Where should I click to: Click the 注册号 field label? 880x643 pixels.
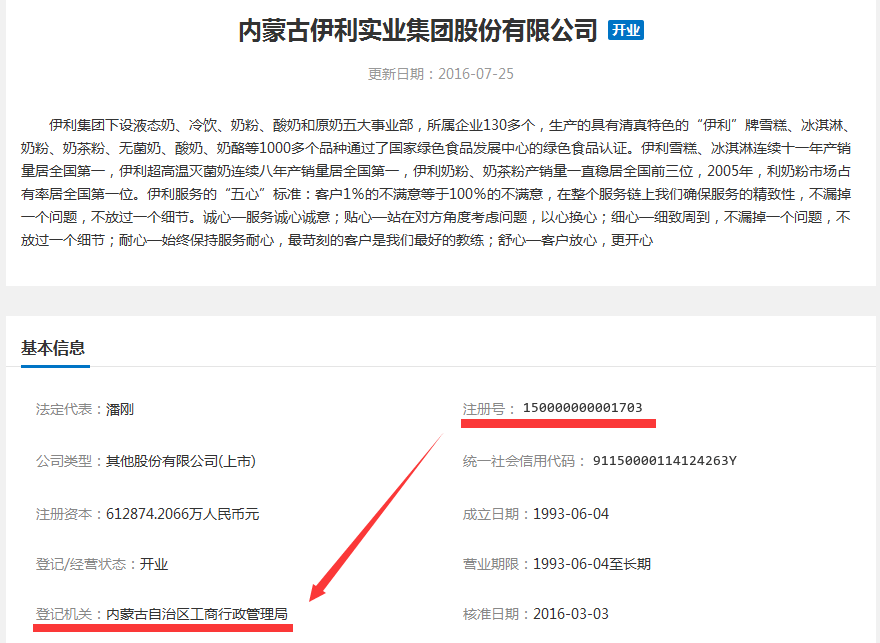click(x=487, y=408)
